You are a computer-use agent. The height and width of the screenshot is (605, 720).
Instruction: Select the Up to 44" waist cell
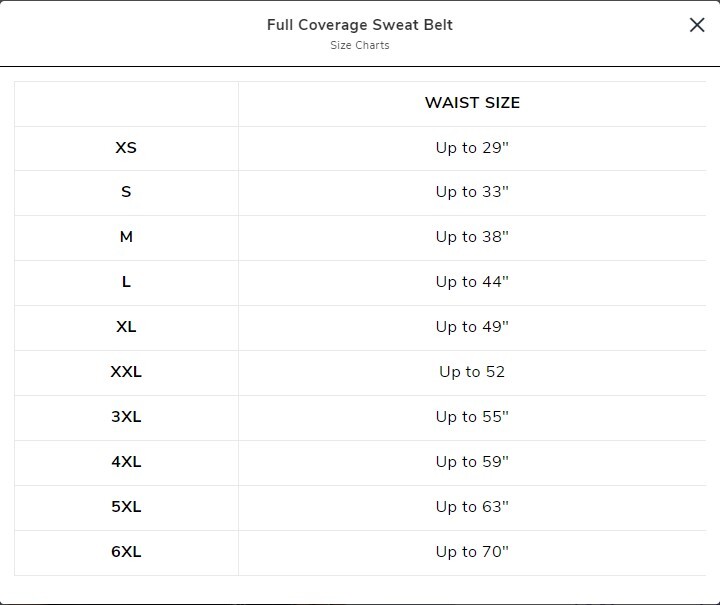point(472,282)
